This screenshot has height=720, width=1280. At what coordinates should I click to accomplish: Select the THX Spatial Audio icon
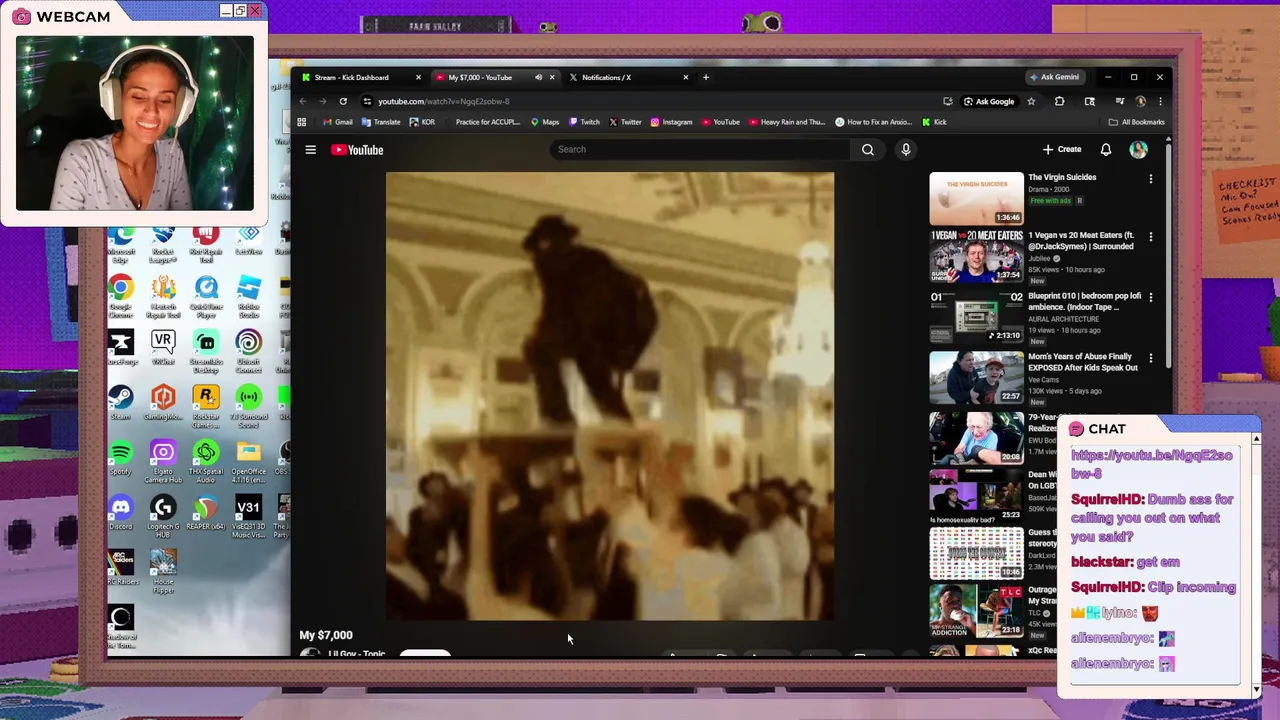(206, 461)
